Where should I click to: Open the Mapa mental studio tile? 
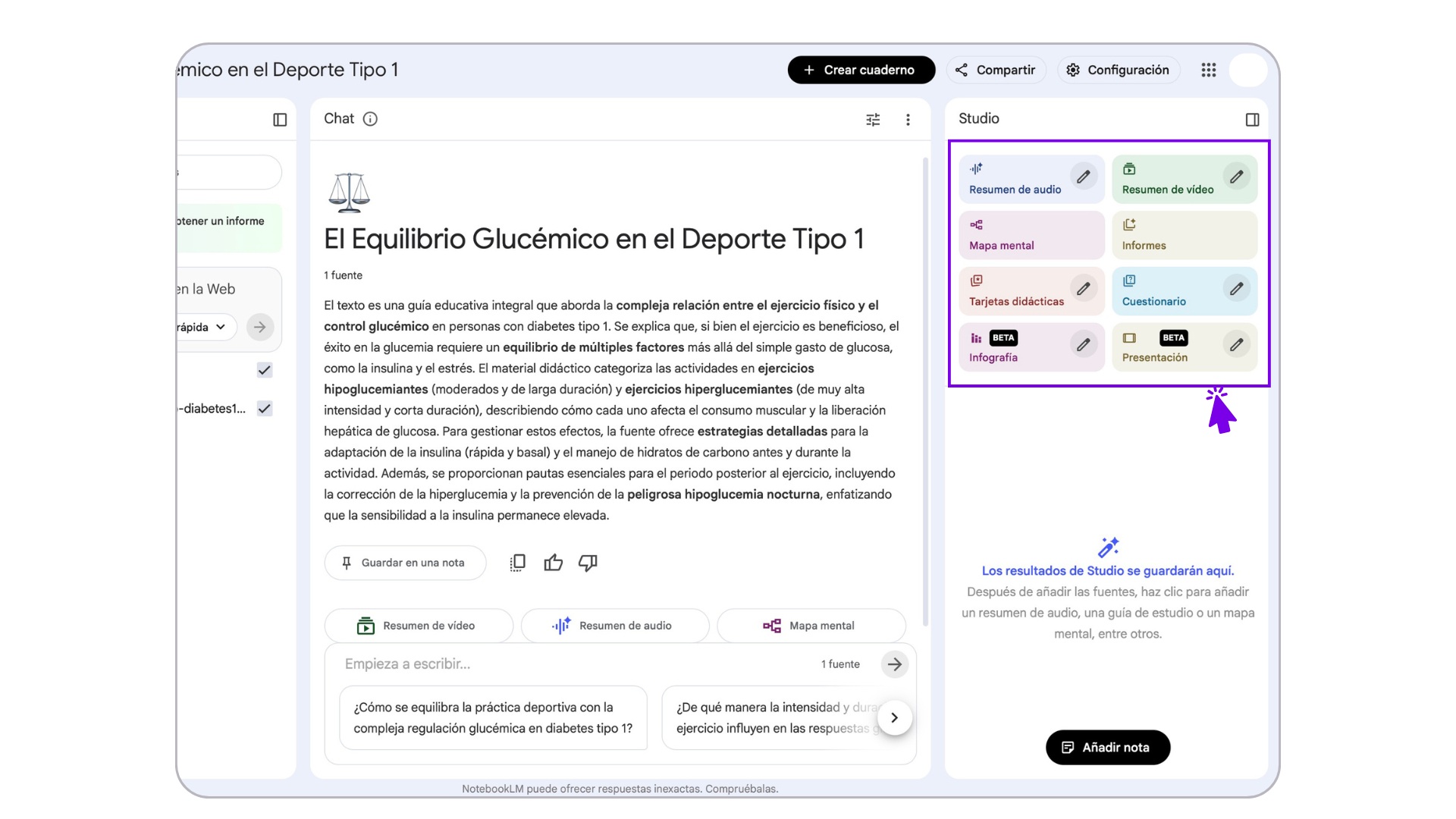[x=1031, y=235]
